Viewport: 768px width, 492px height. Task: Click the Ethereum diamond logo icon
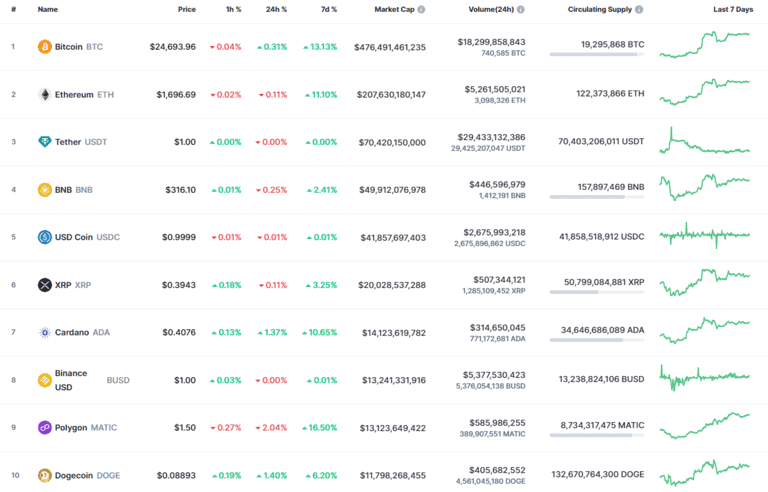pos(44,95)
